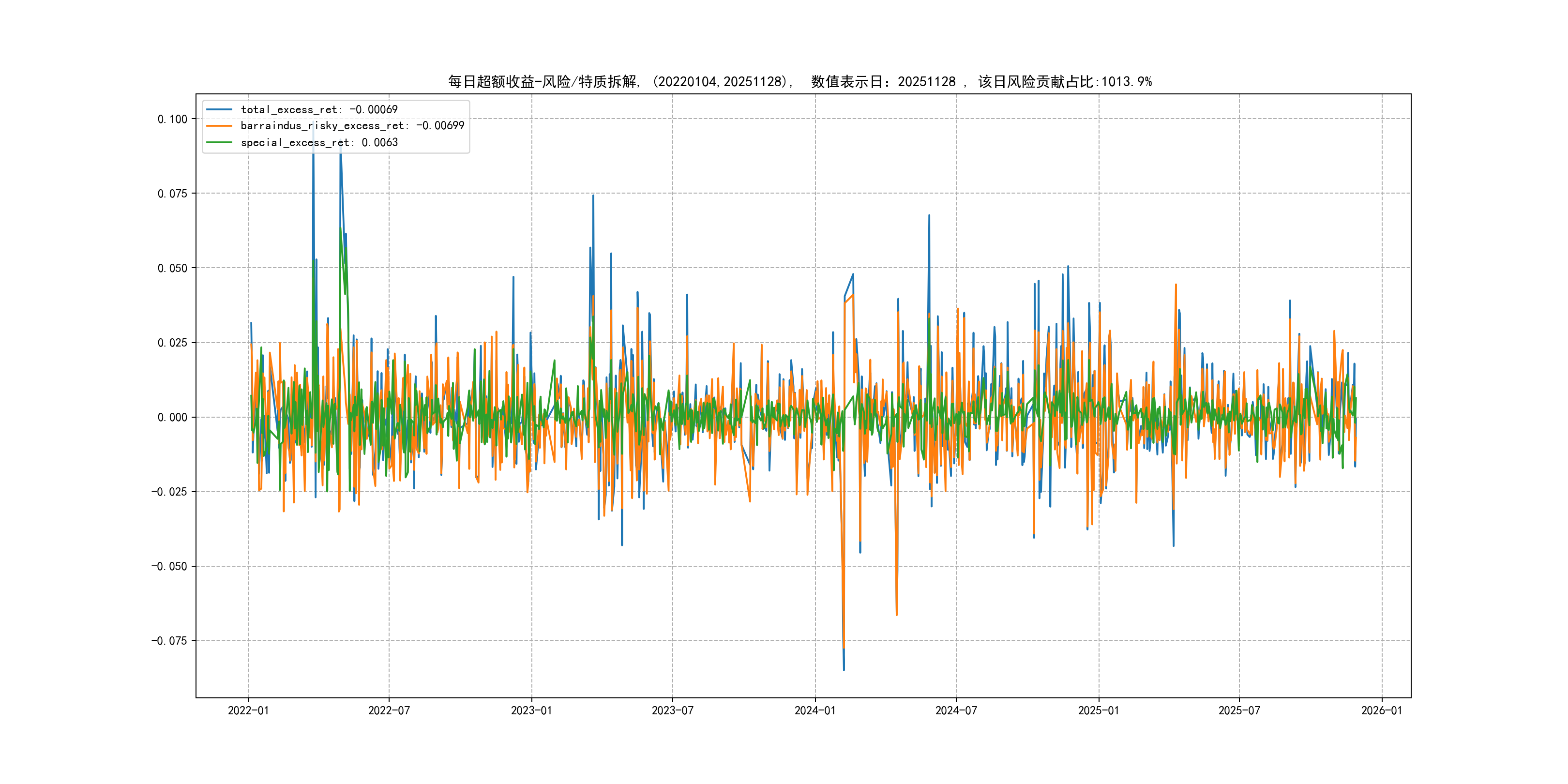Click the 0.000 y-axis tick label
Image resolution: width=1568 pixels, height=784 pixels.
pos(172,418)
